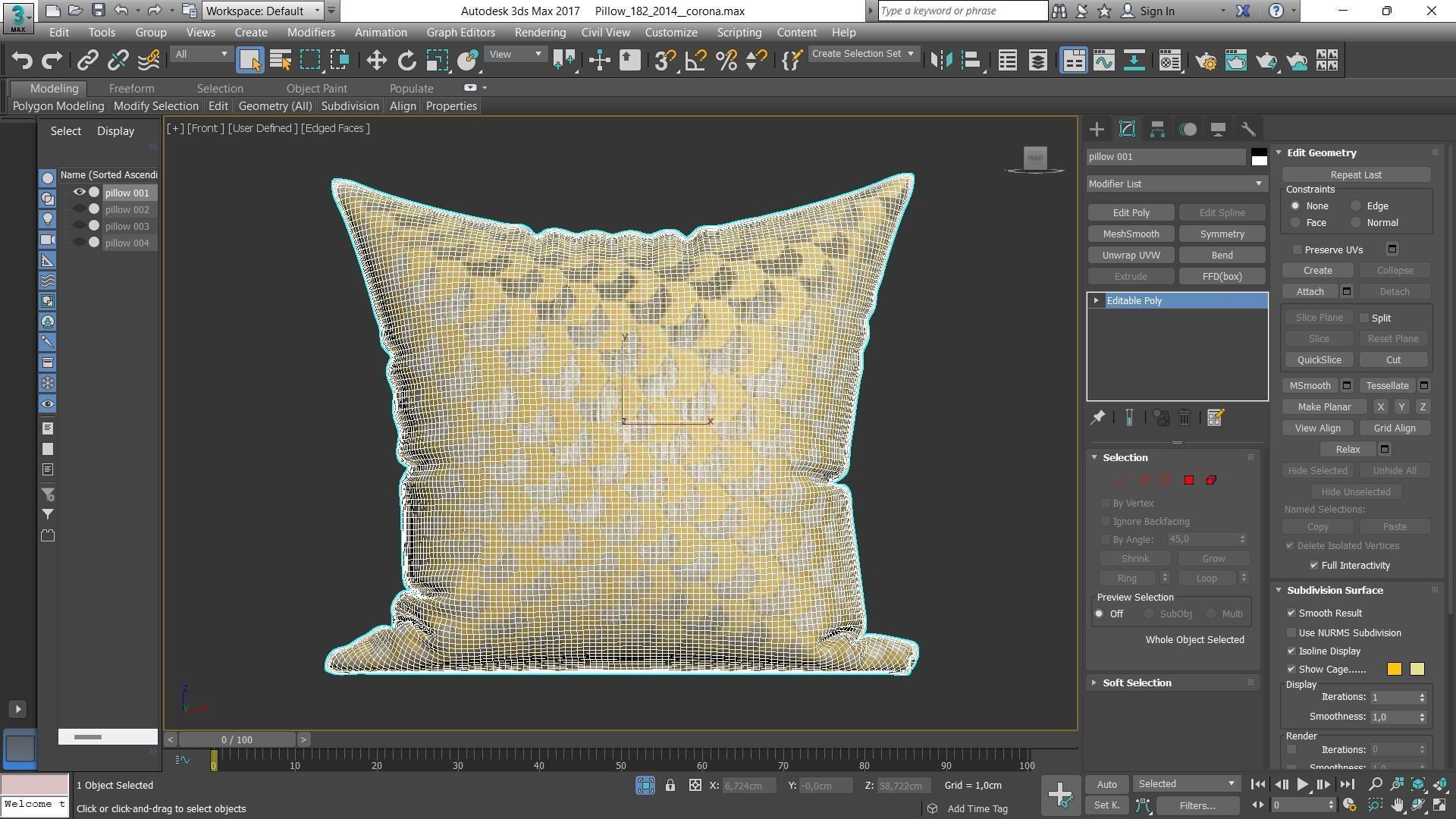Click the Attach button
Screen dimensions: 1456x819
tap(1310, 292)
